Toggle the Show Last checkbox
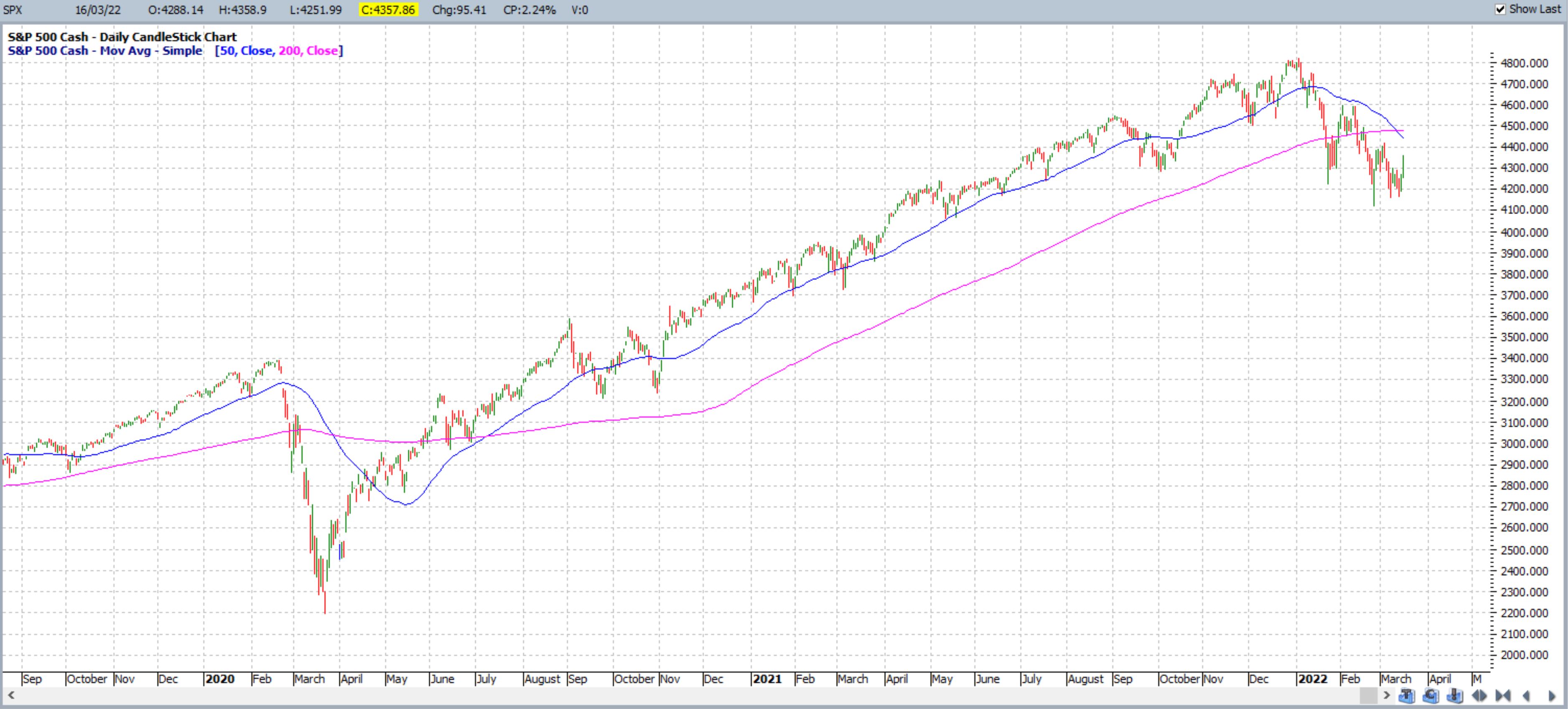The height and width of the screenshot is (709, 1568). click(1500, 9)
